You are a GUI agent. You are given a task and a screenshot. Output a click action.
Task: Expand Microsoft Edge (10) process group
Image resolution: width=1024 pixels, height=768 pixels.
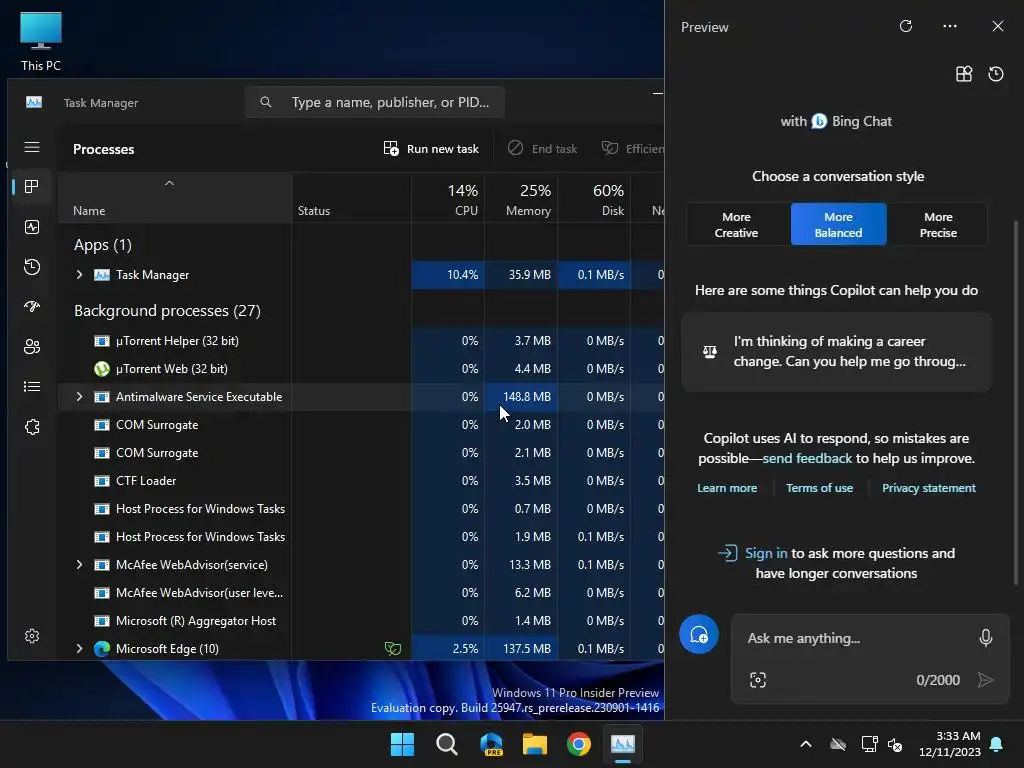point(80,648)
